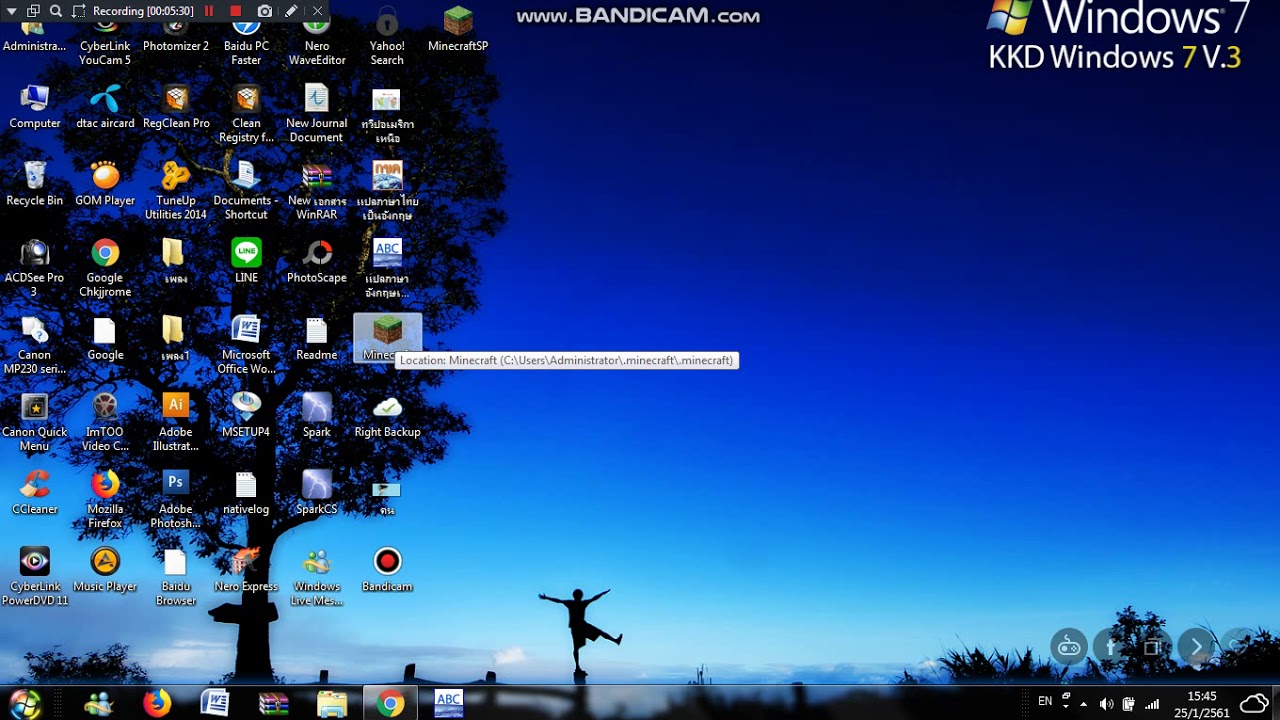The image size is (1280, 720).
Task: Open WinRAR from the taskbar
Action: [x=273, y=704]
